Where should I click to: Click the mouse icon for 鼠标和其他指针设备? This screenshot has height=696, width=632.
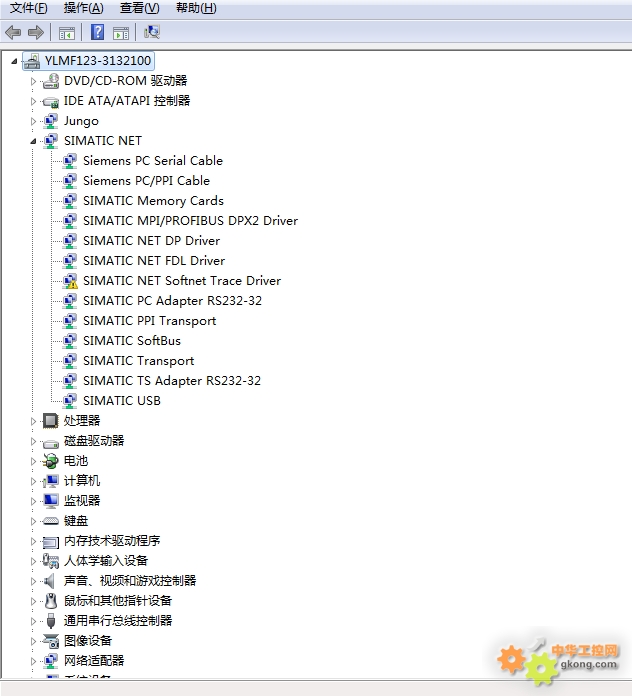click(51, 601)
